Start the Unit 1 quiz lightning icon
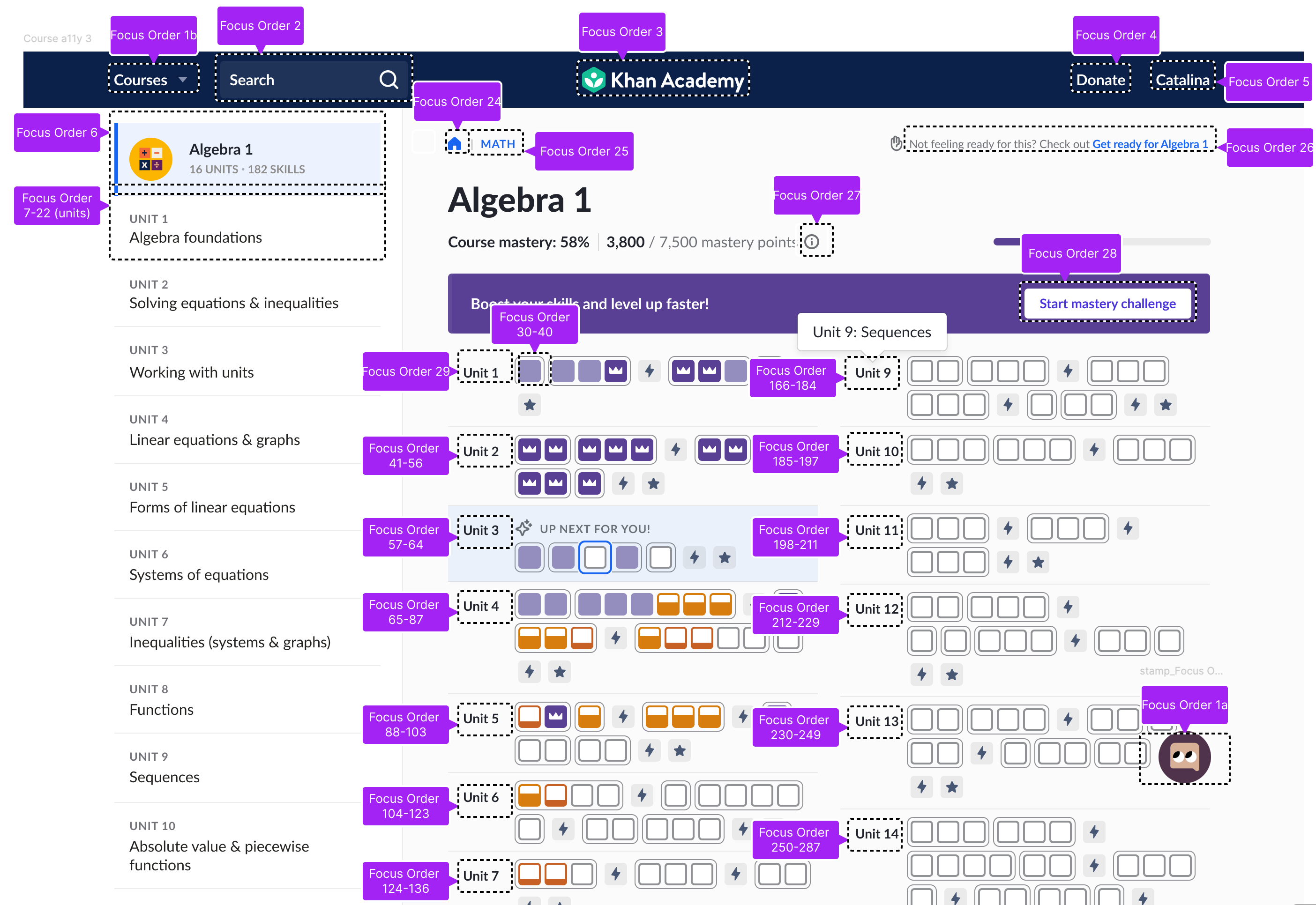Image resolution: width=1316 pixels, height=905 pixels. click(x=650, y=371)
